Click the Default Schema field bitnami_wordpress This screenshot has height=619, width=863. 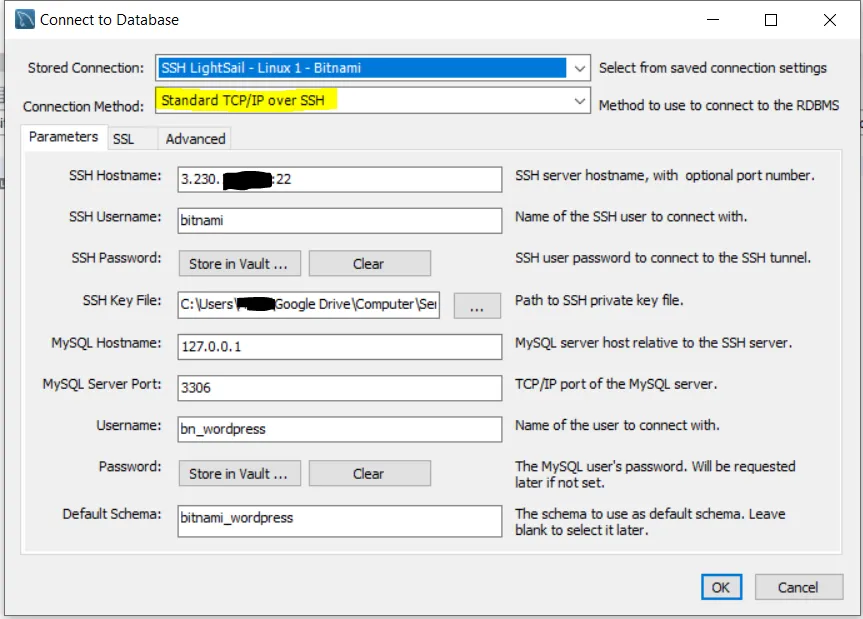tap(340, 521)
